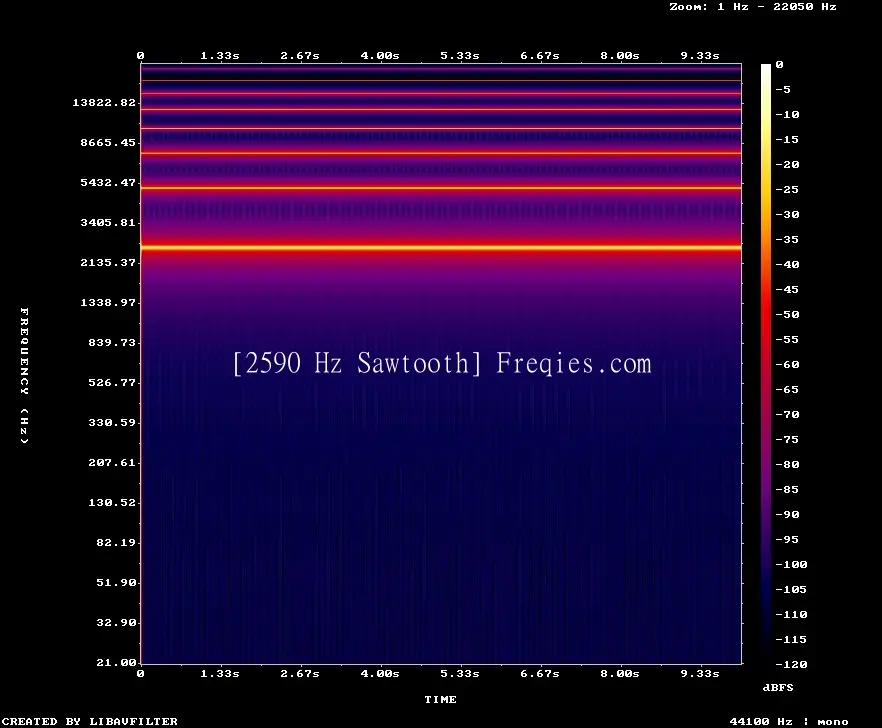Click the -120 value on dBFS scale

(791, 664)
